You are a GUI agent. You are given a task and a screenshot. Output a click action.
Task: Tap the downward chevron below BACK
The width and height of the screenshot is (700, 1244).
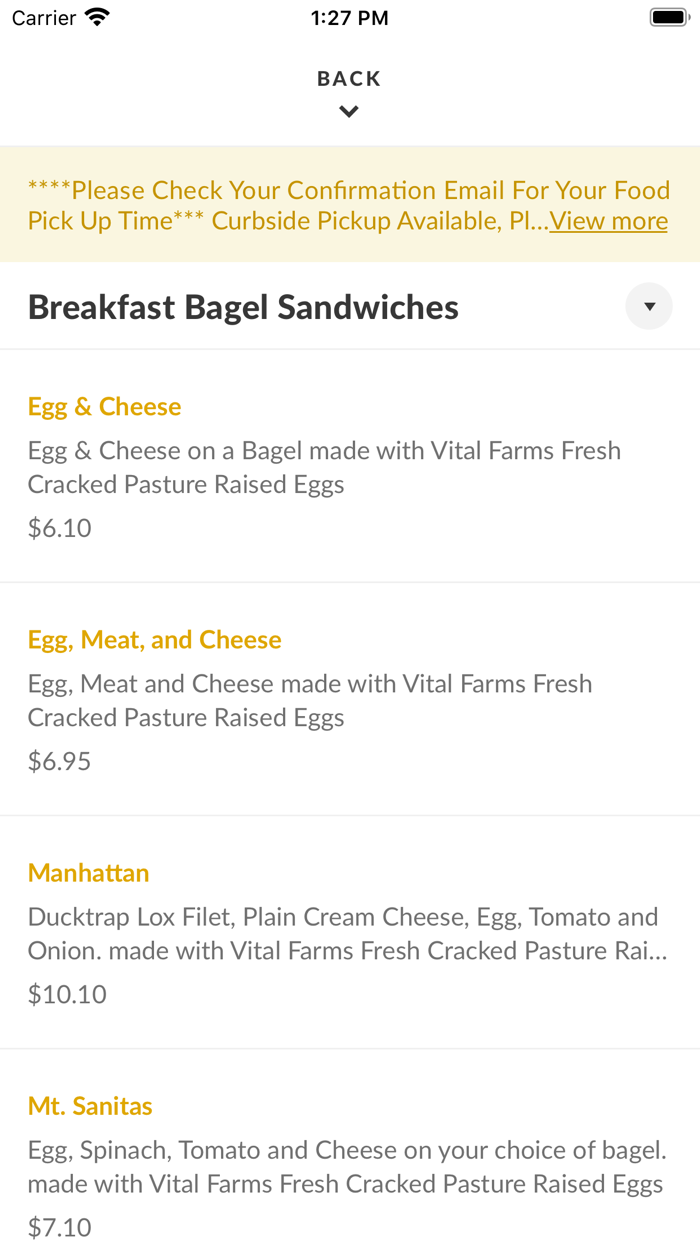coord(348,111)
